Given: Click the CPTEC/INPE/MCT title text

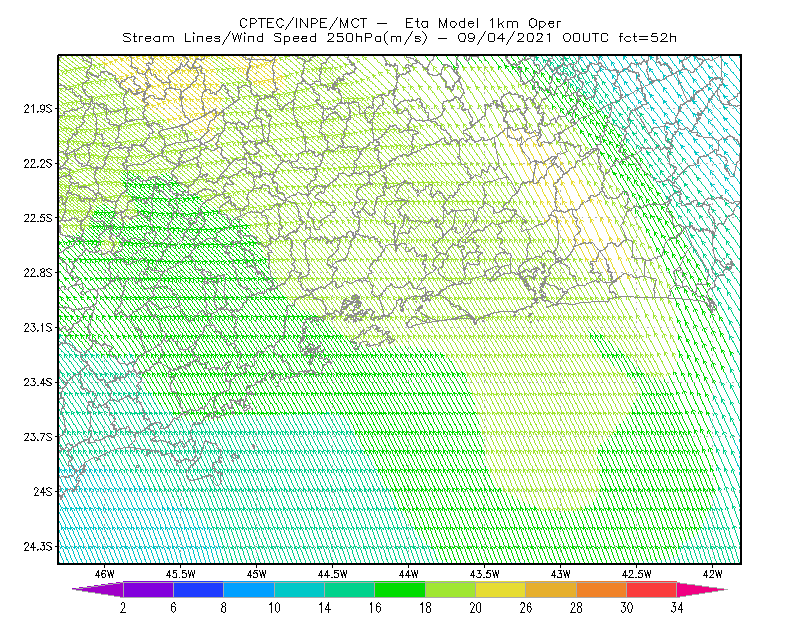Looking at the screenshot, I should coord(303,23).
